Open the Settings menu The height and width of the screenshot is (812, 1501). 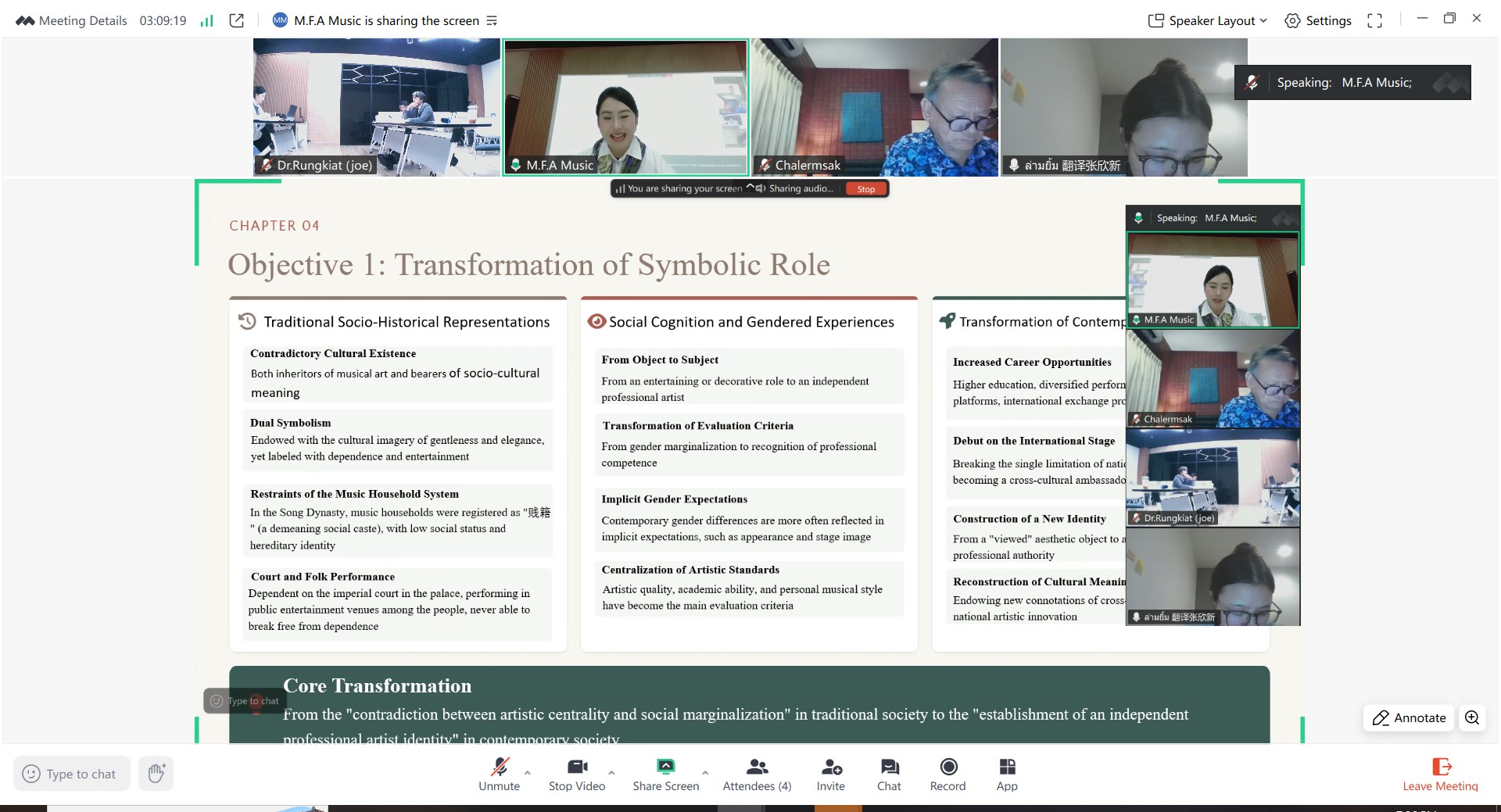pos(1318,21)
